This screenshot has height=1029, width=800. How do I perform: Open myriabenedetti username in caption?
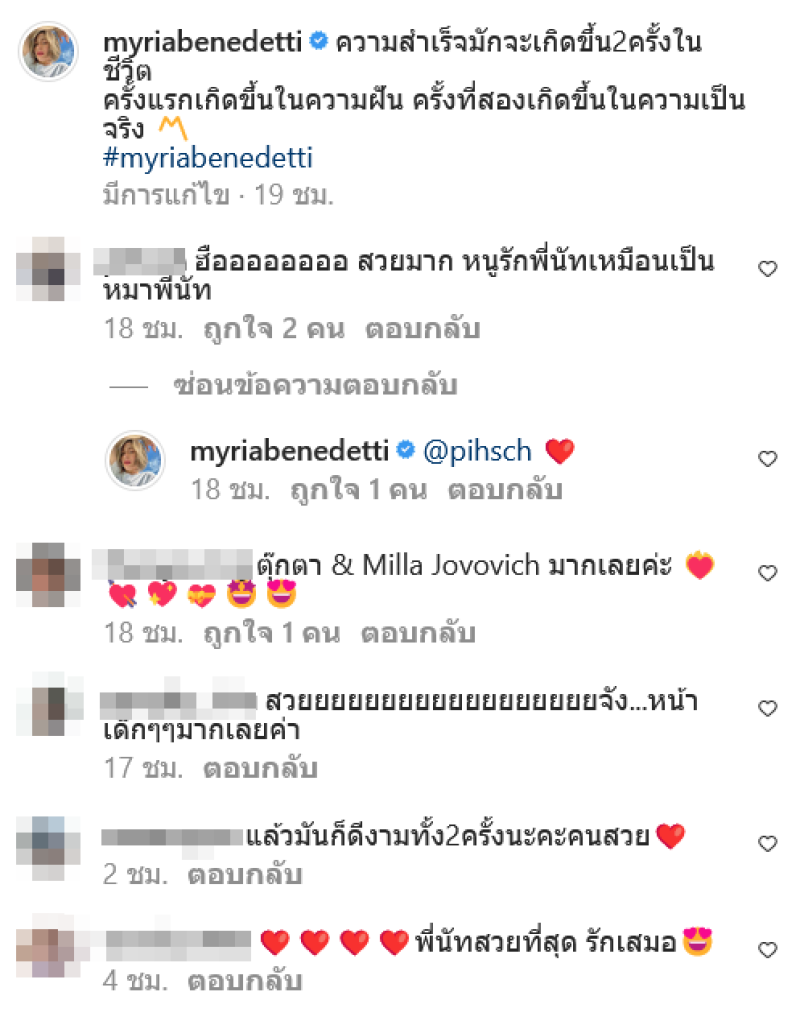click(202, 43)
